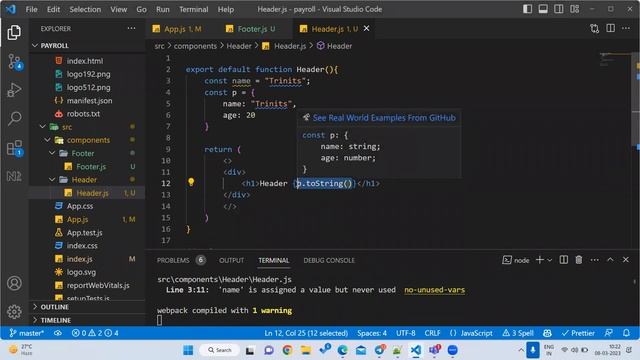This screenshot has height=360, width=640.
Task: Show code actions lightbulb on line 12
Action: pyautogui.click(x=191, y=182)
